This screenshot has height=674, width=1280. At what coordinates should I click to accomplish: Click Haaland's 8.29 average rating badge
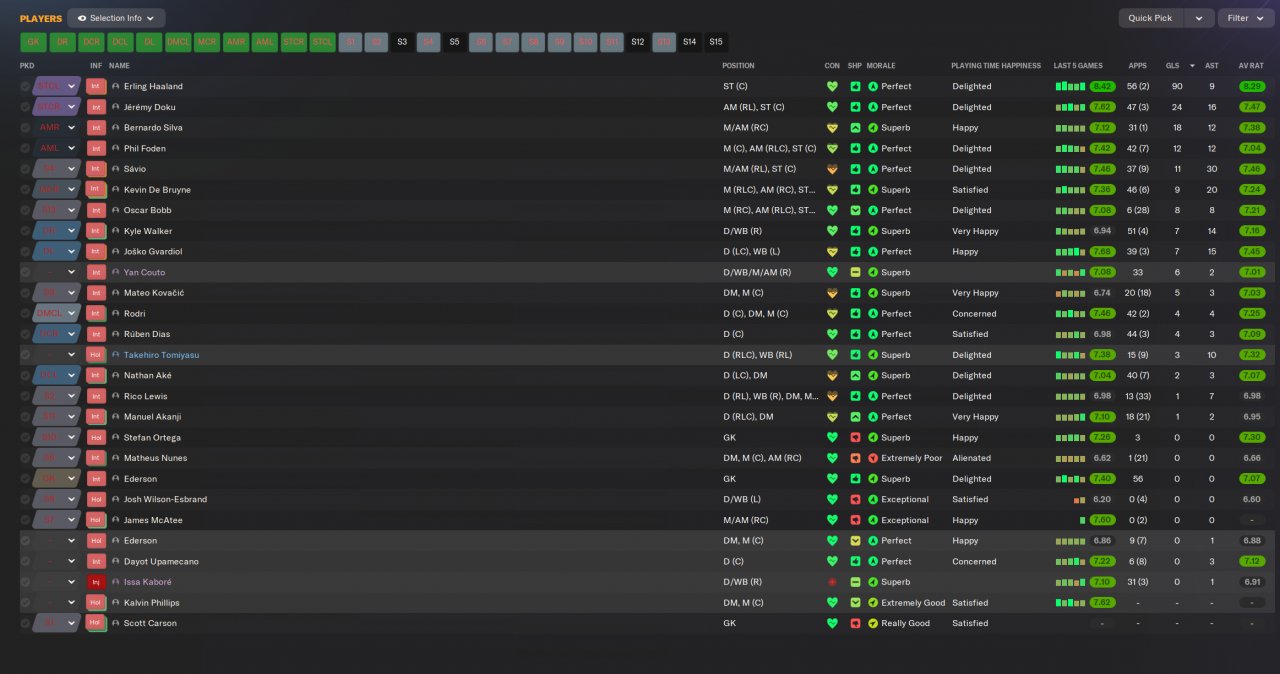point(1251,86)
